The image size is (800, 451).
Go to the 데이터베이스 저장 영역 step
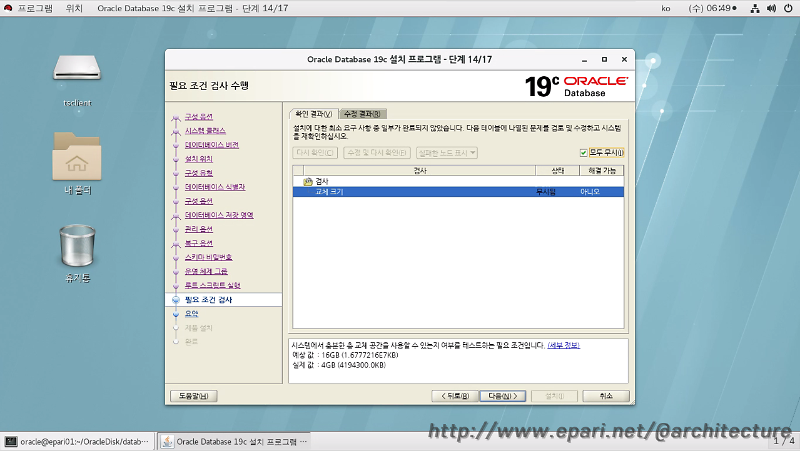pyautogui.click(x=219, y=215)
